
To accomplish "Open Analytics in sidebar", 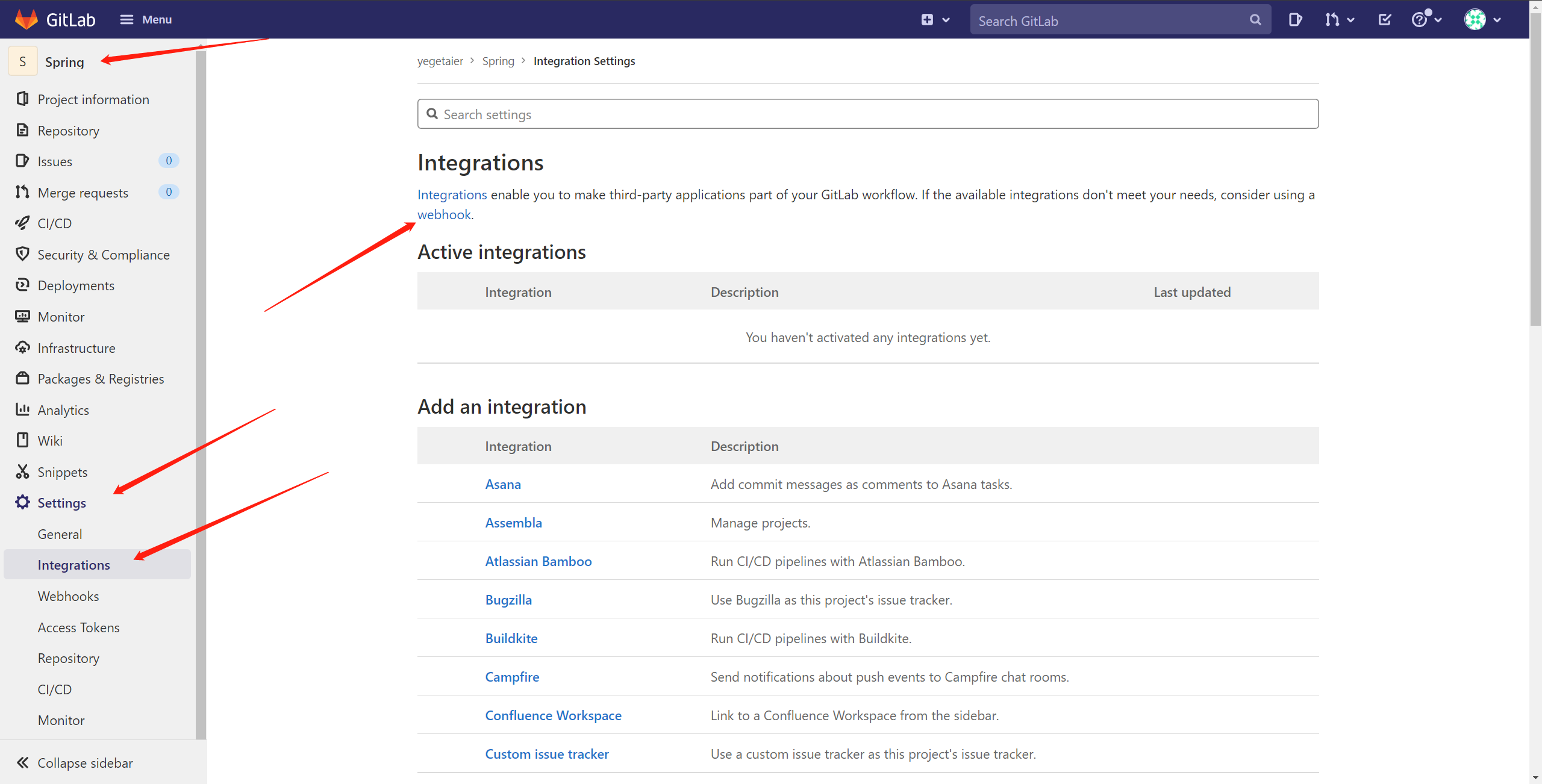I will click(x=63, y=410).
